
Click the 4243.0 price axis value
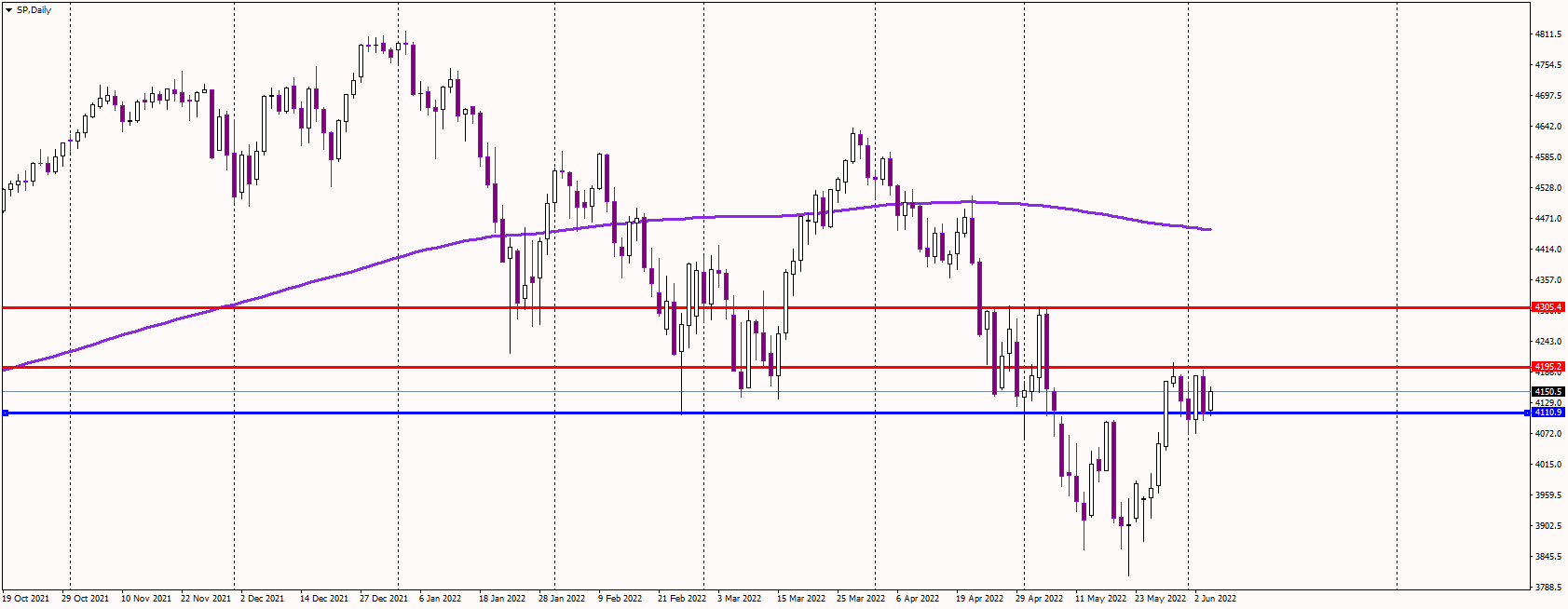[x=1548, y=342]
